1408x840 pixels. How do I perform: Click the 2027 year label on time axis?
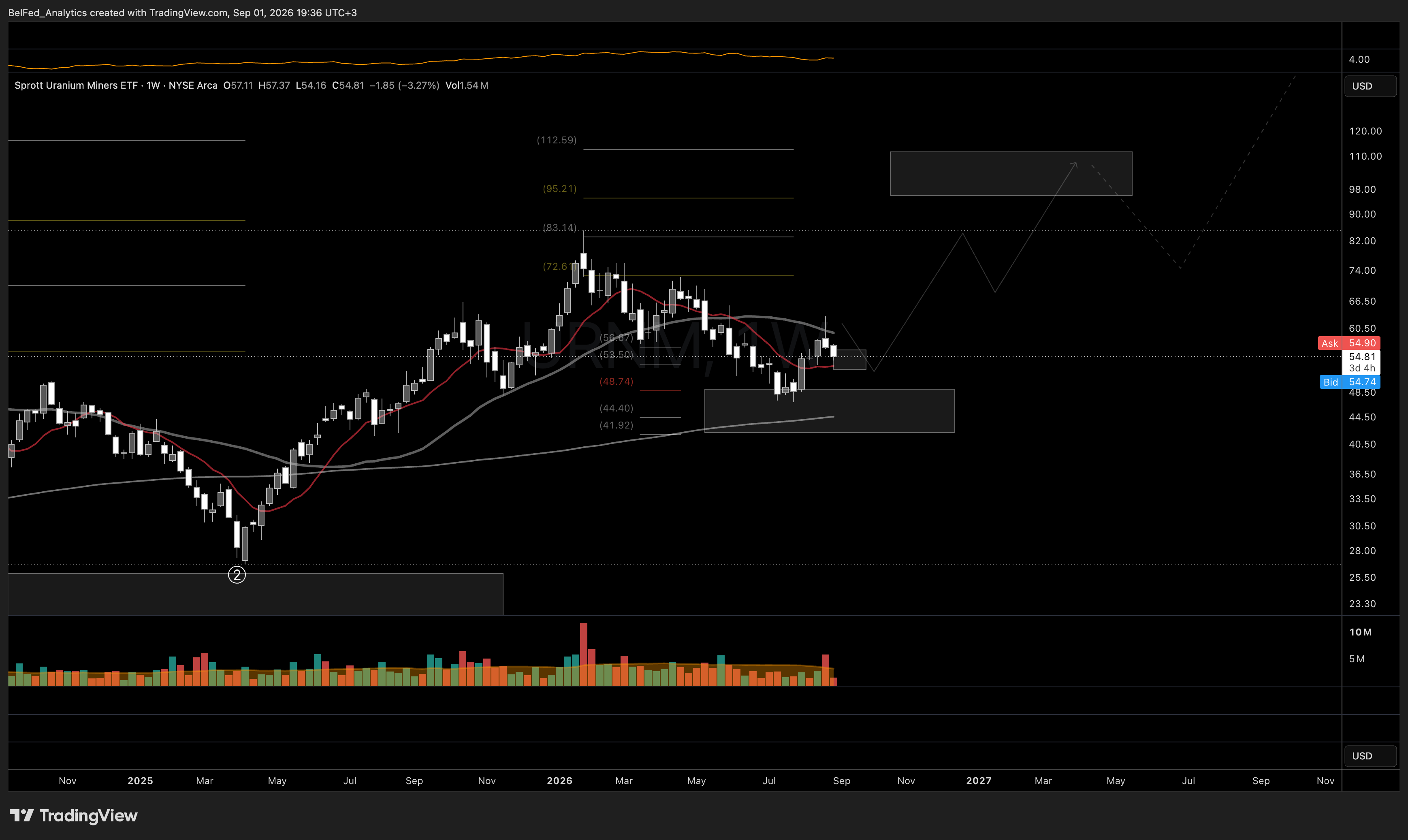tap(979, 780)
